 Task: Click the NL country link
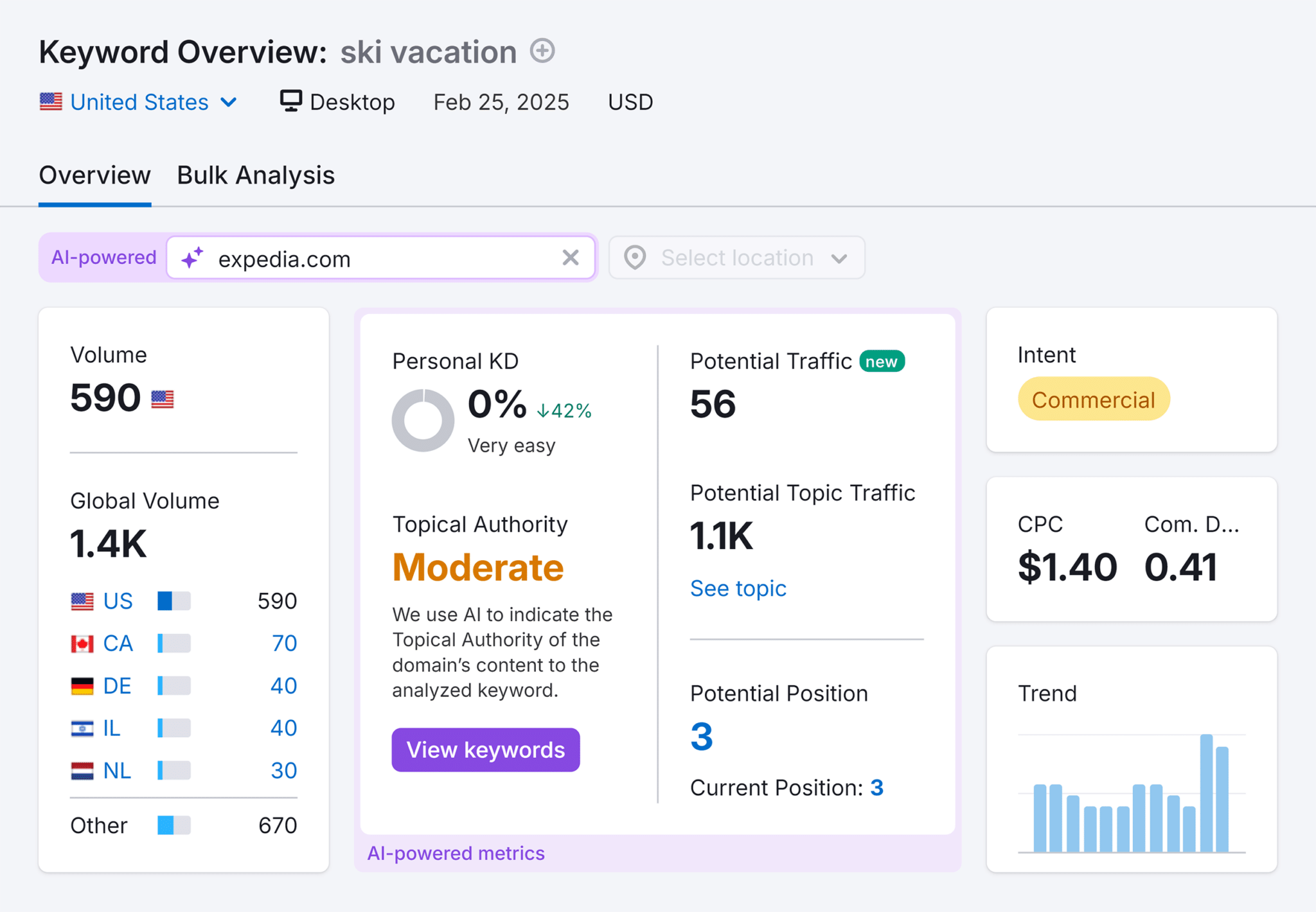tap(117, 770)
